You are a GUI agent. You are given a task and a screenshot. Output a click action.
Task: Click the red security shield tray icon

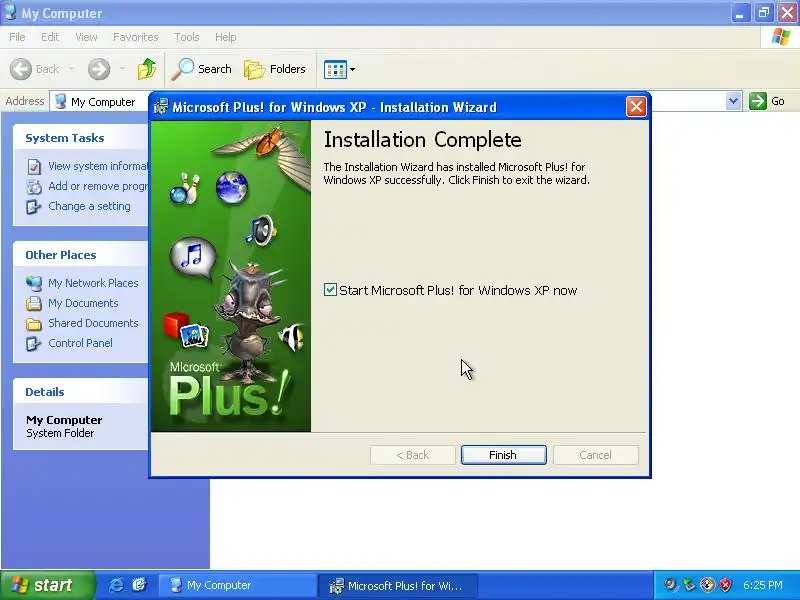726,585
